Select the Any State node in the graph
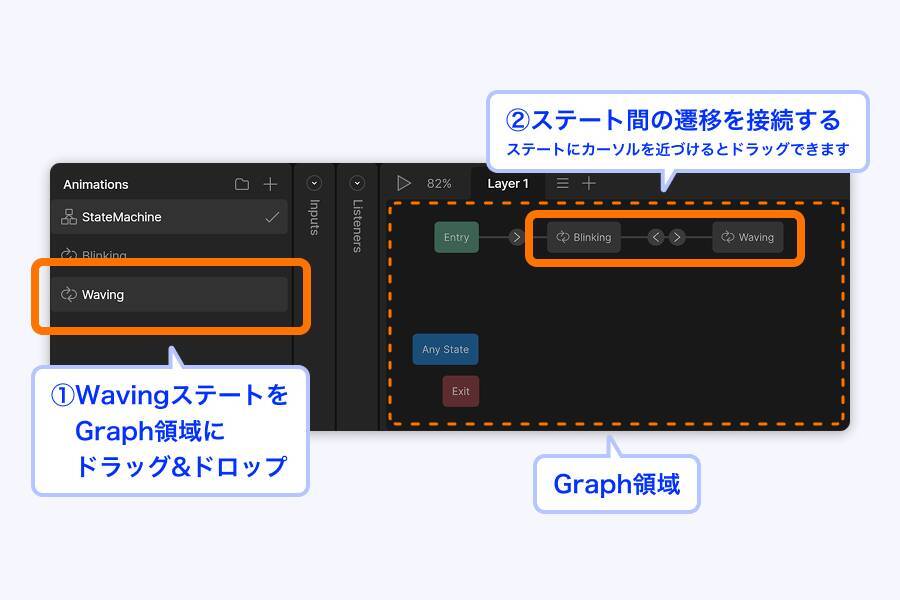The height and width of the screenshot is (600, 900). (x=445, y=349)
